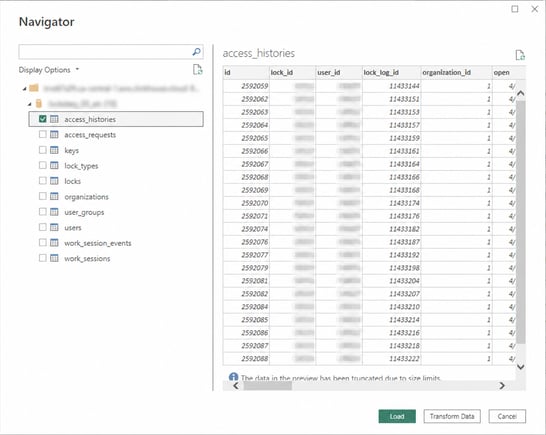Click the database icon in tree
Viewport: 546px width, 435px height.
click(39, 103)
